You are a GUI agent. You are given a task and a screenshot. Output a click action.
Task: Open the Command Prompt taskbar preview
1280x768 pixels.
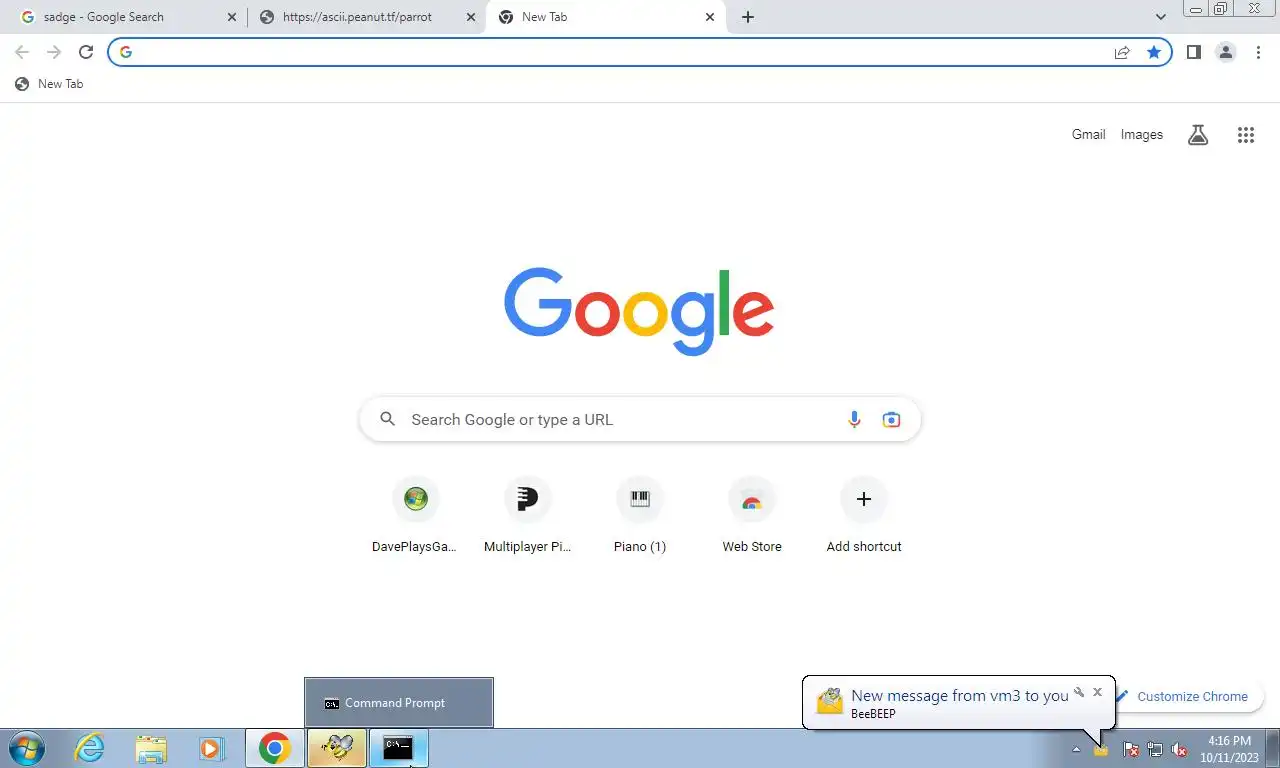point(399,703)
